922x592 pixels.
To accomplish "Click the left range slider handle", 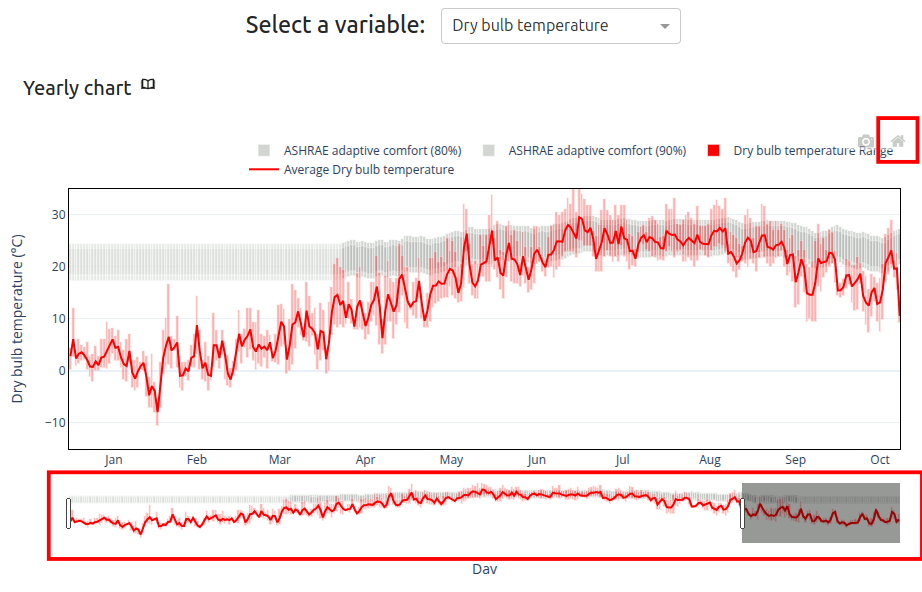I will pos(68,513).
